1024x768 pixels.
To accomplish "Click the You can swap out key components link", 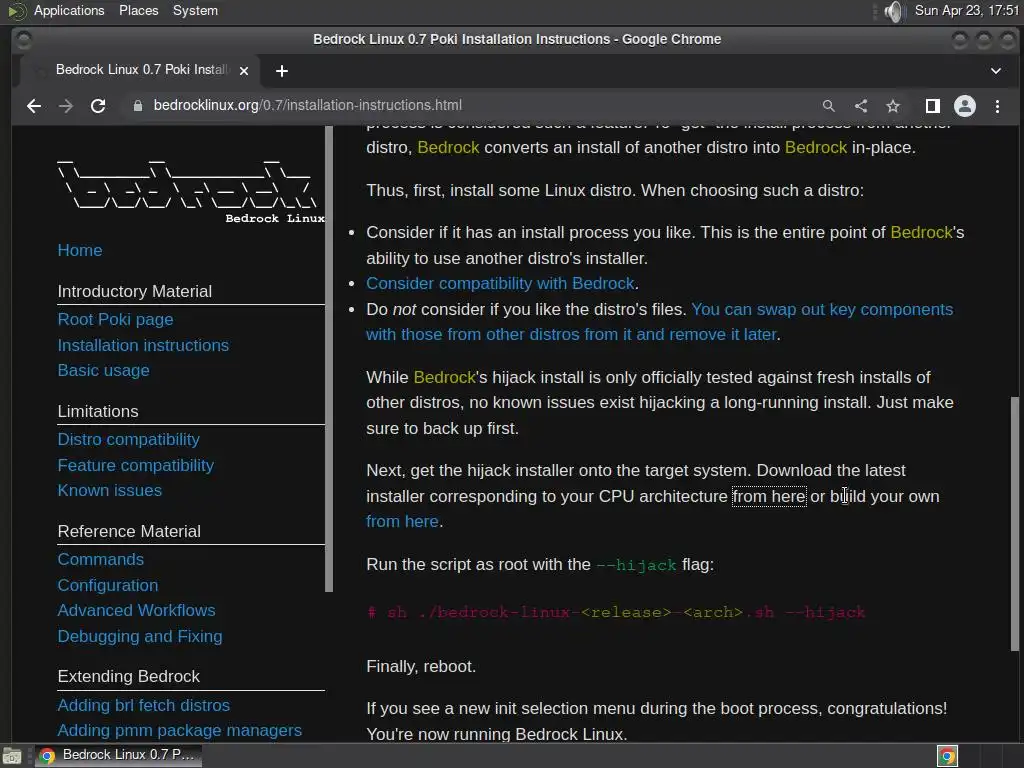I will click(x=822, y=310).
